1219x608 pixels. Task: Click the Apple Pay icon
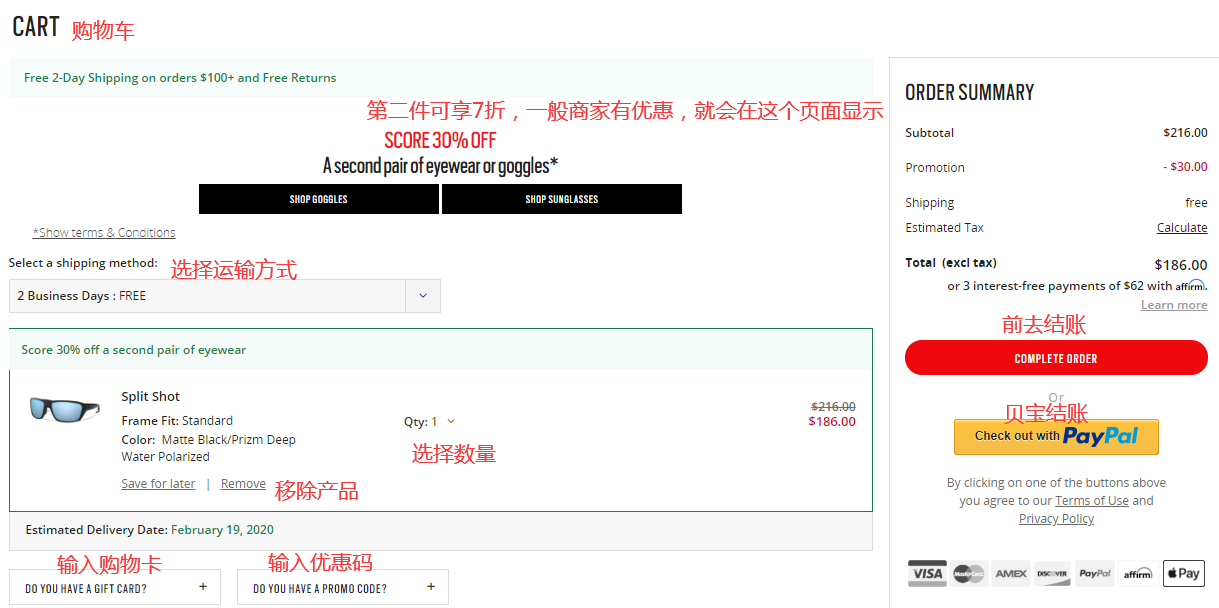pos(1183,573)
